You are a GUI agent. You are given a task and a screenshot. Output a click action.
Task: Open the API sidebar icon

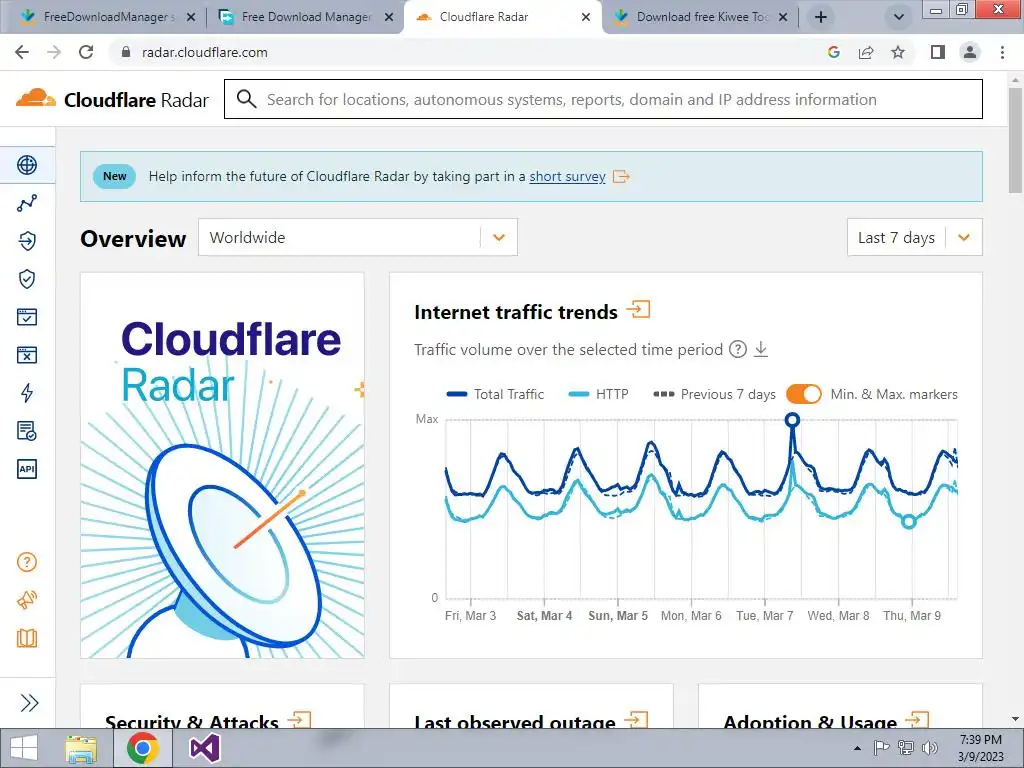point(27,469)
